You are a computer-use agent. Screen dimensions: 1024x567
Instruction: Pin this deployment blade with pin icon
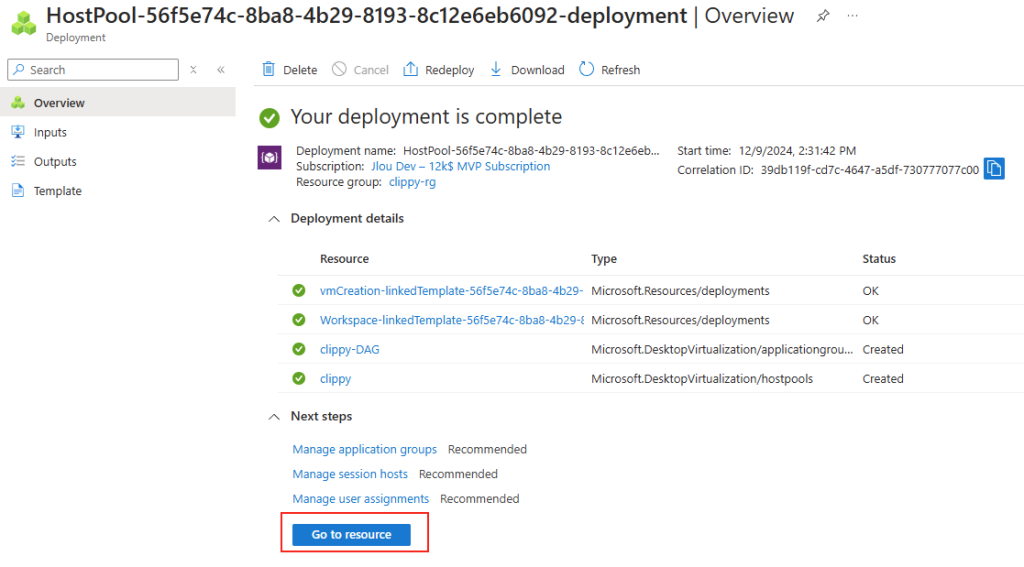(823, 16)
